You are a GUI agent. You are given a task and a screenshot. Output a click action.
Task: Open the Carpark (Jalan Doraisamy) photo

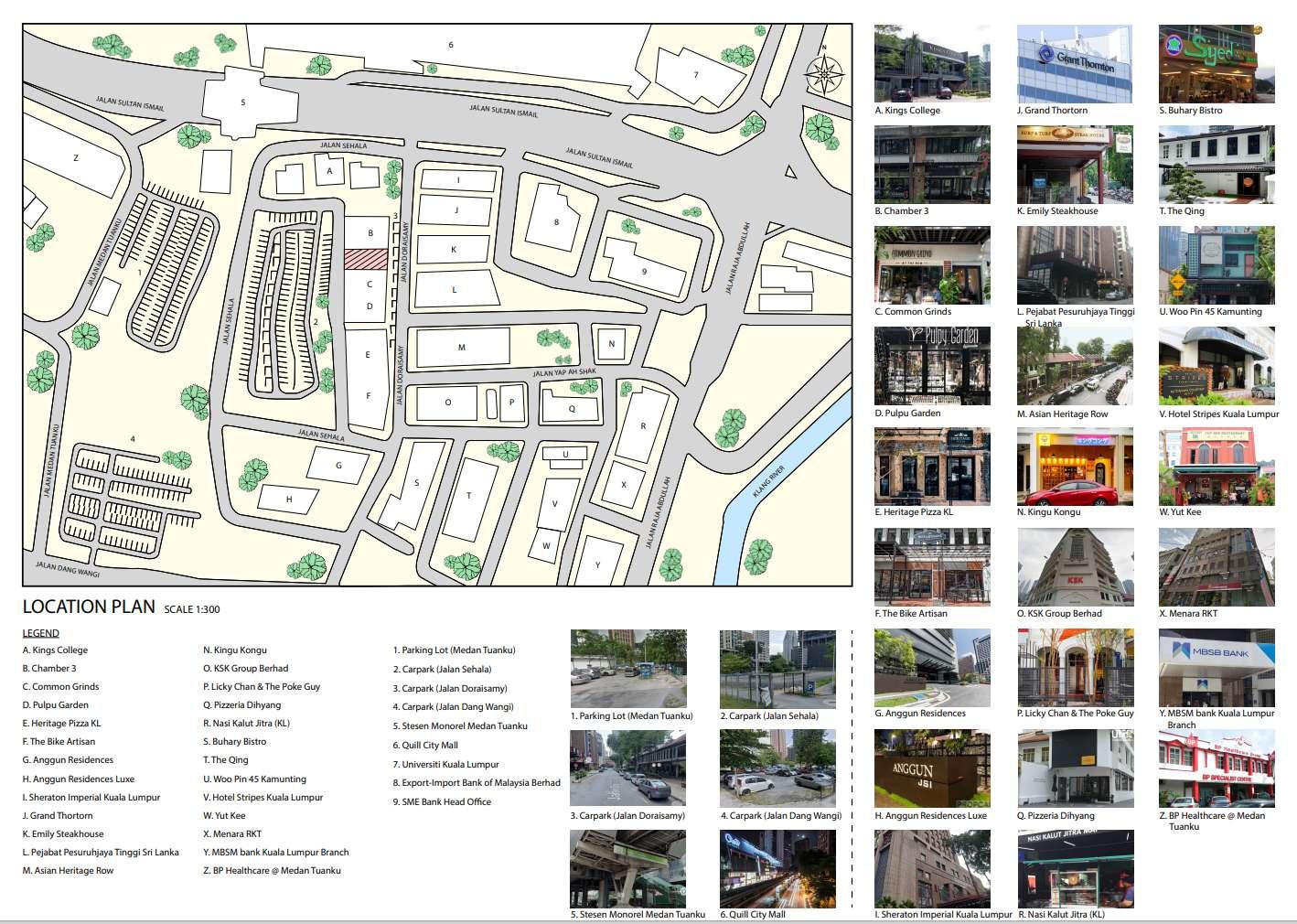click(x=628, y=768)
